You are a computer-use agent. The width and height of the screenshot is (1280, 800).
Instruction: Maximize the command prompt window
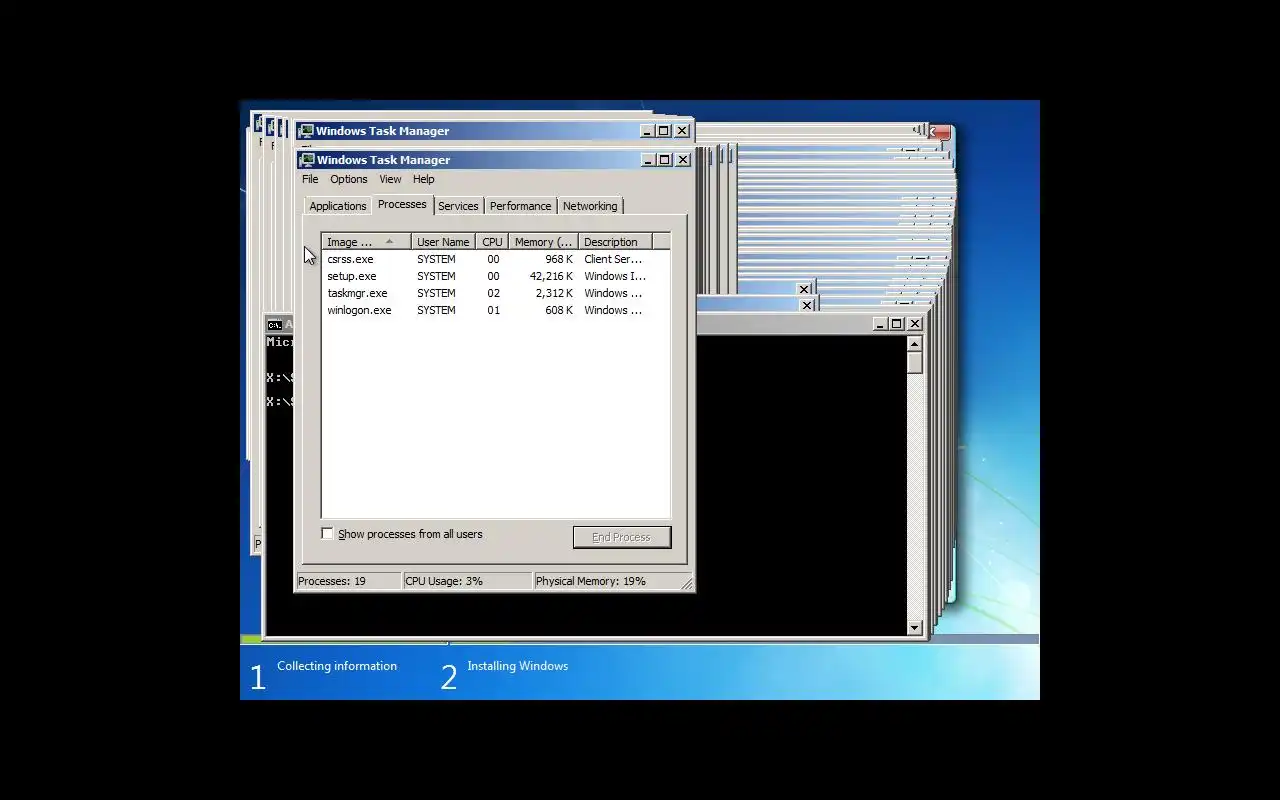pyautogui.click(x=897, y=324)
